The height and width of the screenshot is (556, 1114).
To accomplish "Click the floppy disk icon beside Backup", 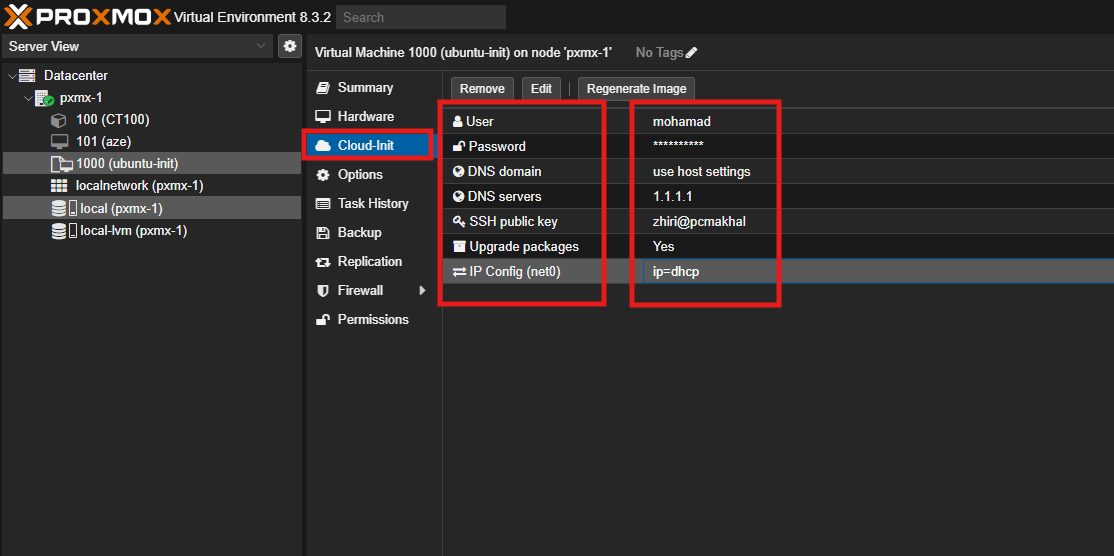I will (323, 233).
